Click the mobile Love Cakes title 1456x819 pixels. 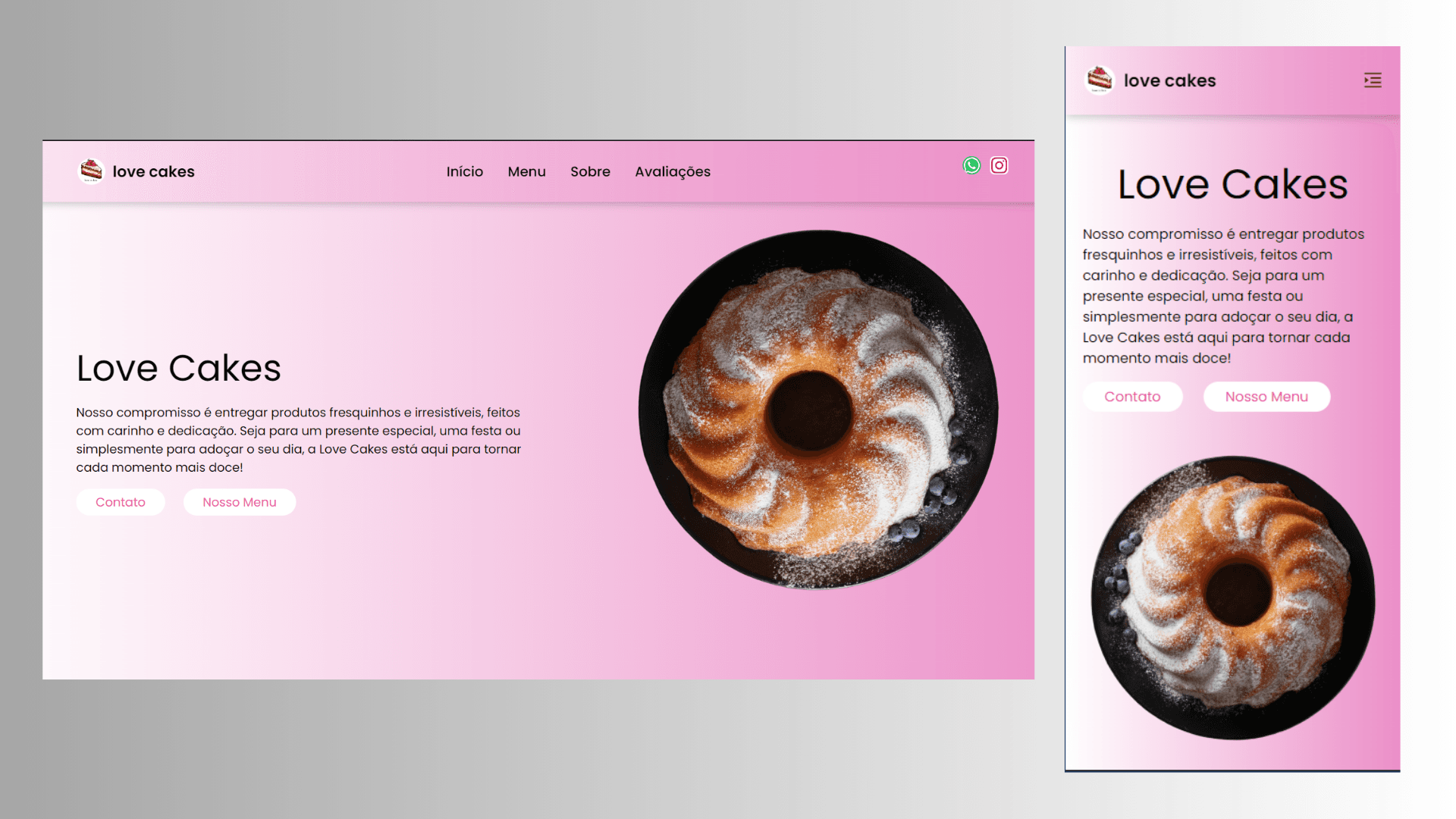pyautogui.click(x=1232, y=184)
